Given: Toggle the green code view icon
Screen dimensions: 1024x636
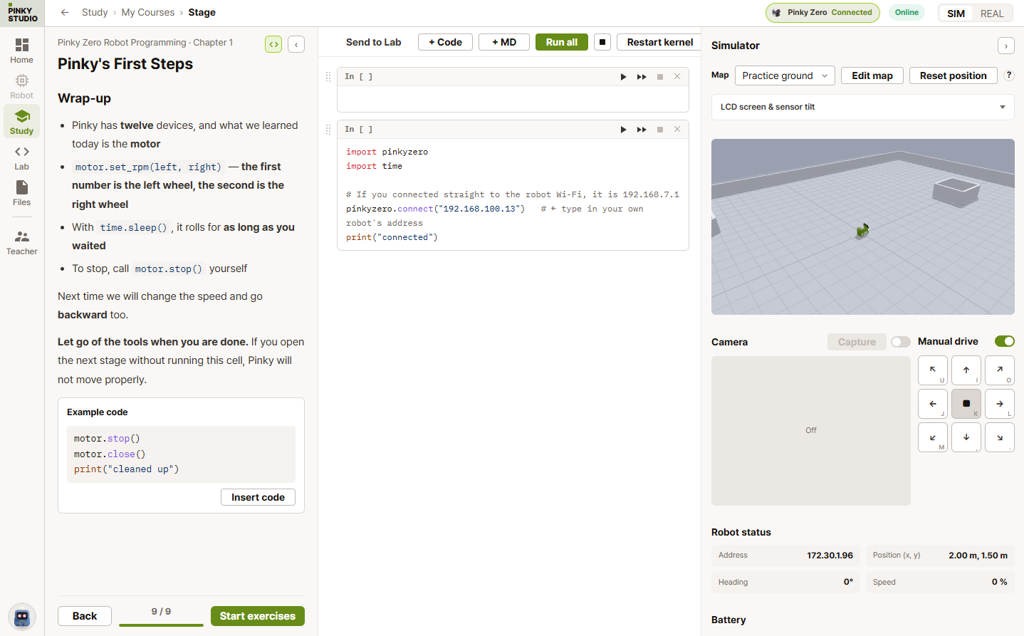Looking at the screenshot, I should tap(274, 44).
